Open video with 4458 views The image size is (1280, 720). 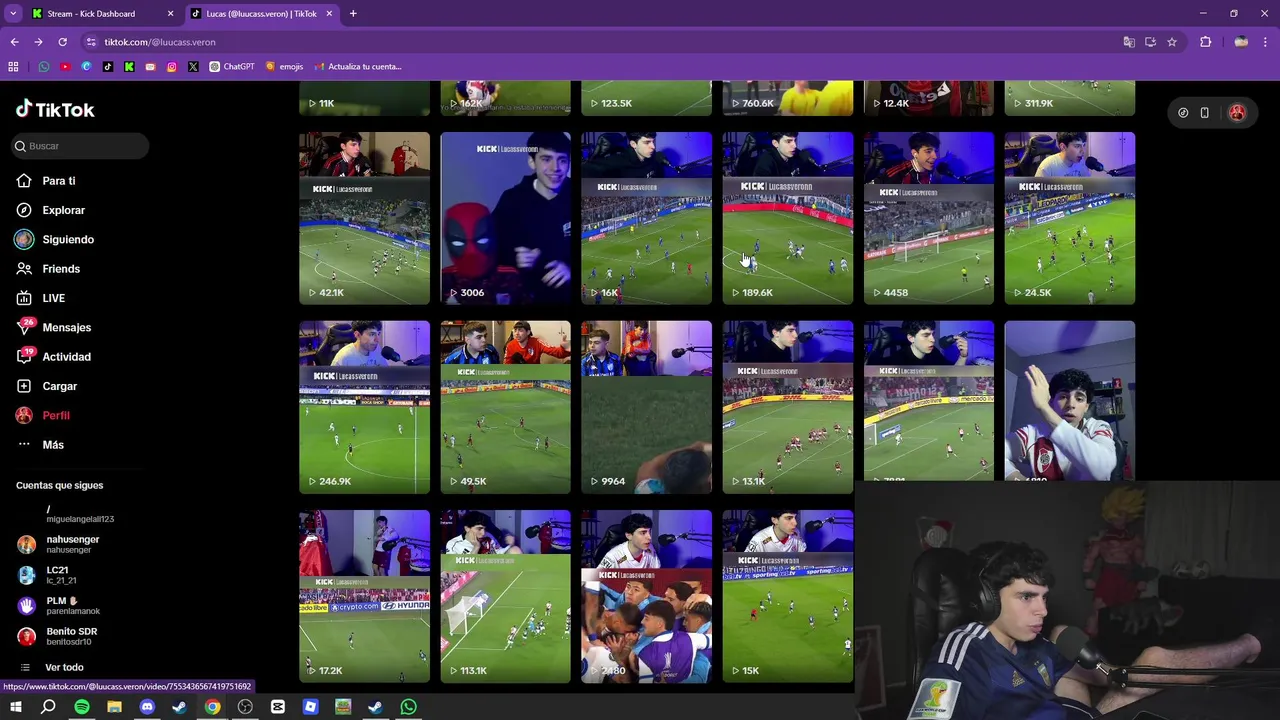click(929, 218)
